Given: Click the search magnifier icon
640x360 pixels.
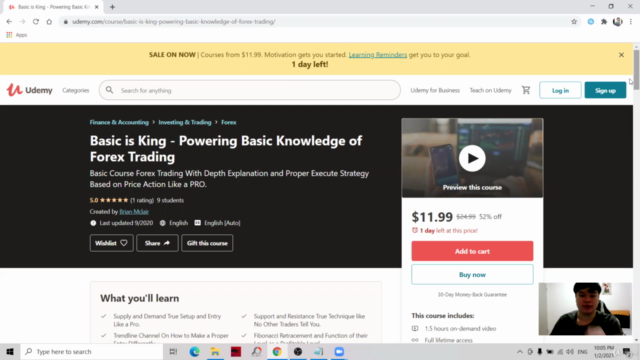Looking at the screenshot, I should pyautogui.click(x=109, y=90).
